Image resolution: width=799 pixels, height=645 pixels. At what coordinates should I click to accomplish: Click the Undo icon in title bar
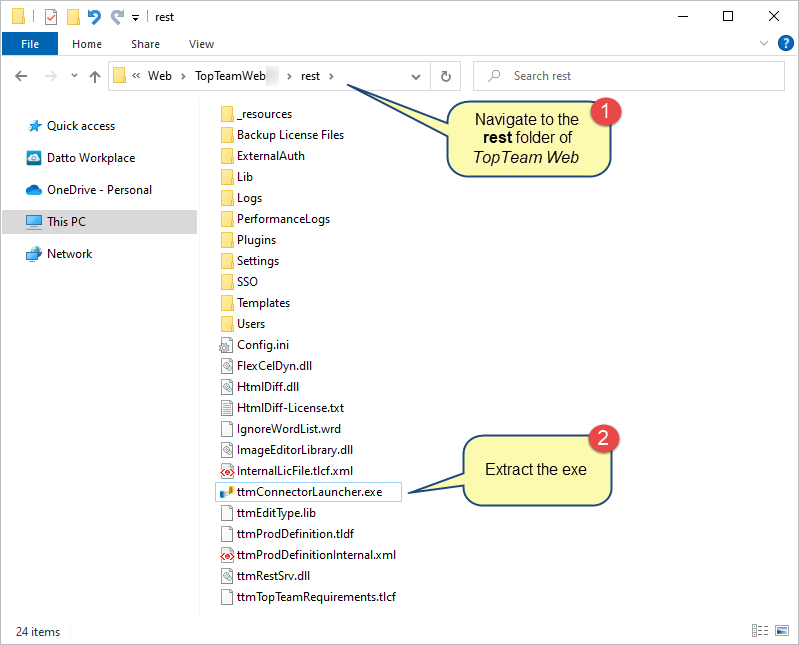click(94, 17)
